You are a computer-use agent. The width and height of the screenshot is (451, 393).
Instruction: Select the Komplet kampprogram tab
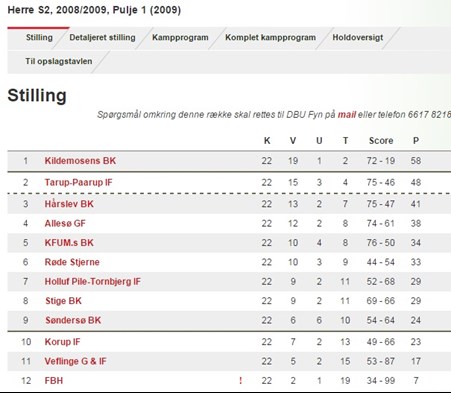[x=270, y=37]
